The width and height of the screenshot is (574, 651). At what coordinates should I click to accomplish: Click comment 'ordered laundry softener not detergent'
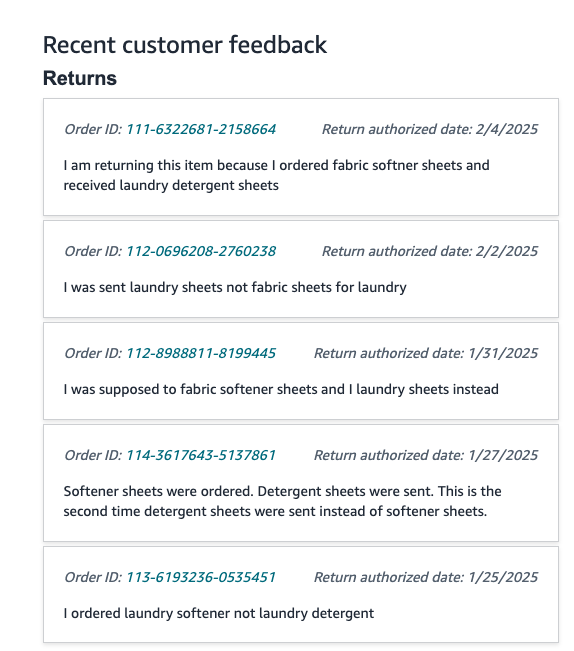(x=219, y=613)
